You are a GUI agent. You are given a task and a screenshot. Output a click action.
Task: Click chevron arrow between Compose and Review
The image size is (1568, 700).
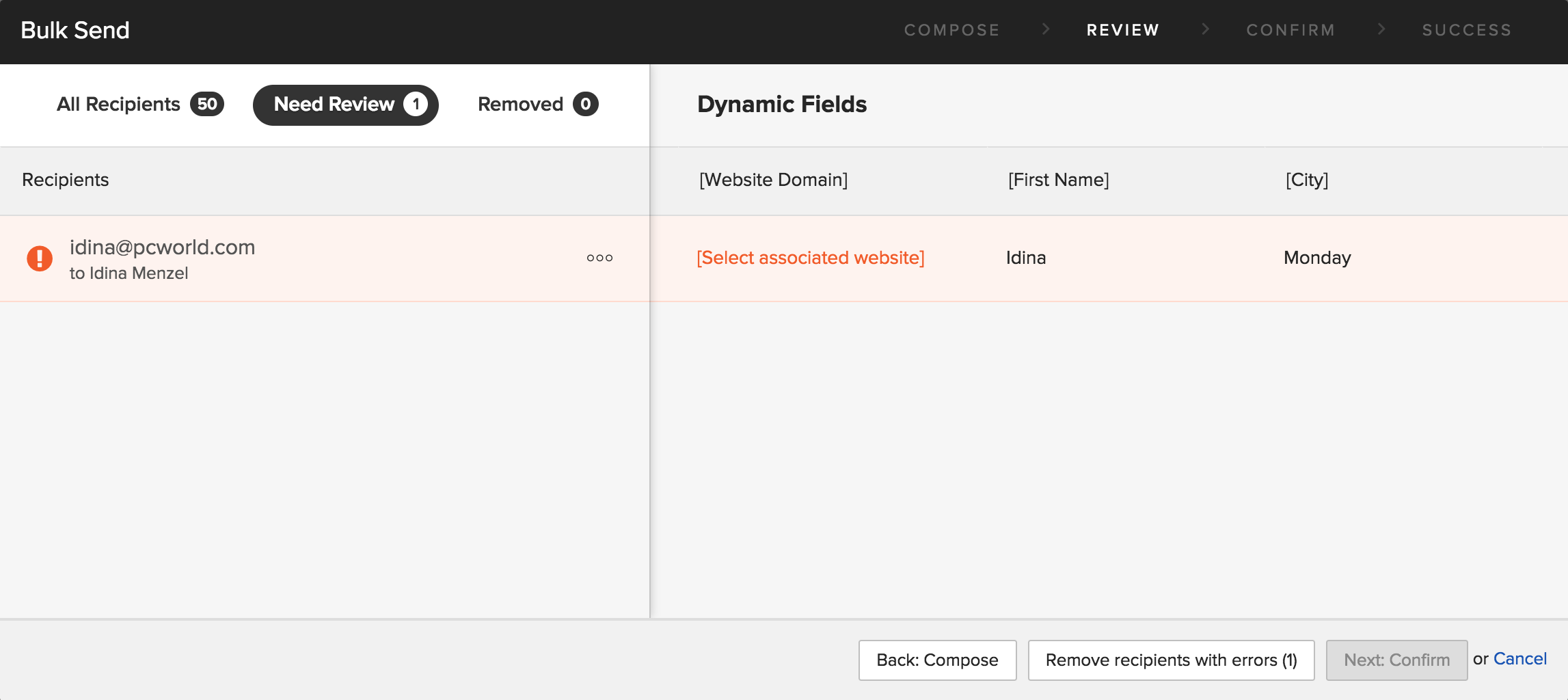(x=1045, y=29)
